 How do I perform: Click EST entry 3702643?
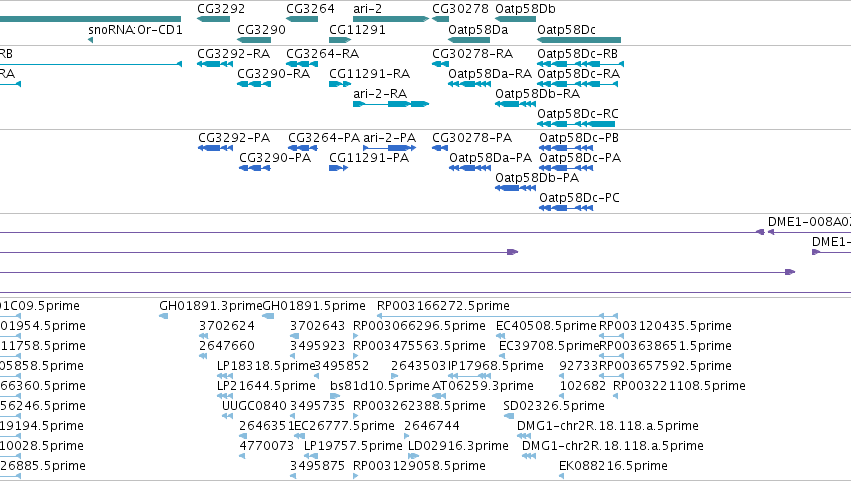(x=317, y=326)
